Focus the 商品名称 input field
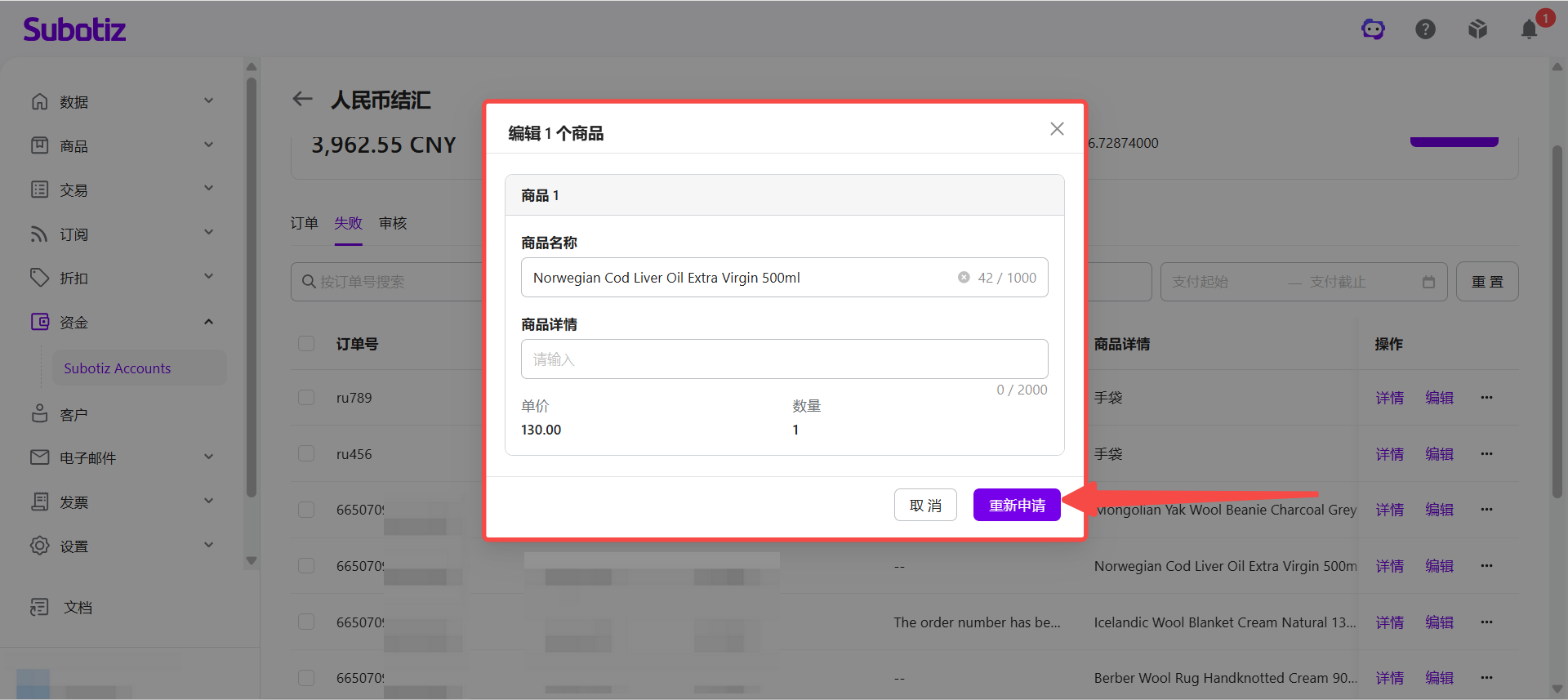Viewport: 1568px width, 700px height. [x=784, y=278]
